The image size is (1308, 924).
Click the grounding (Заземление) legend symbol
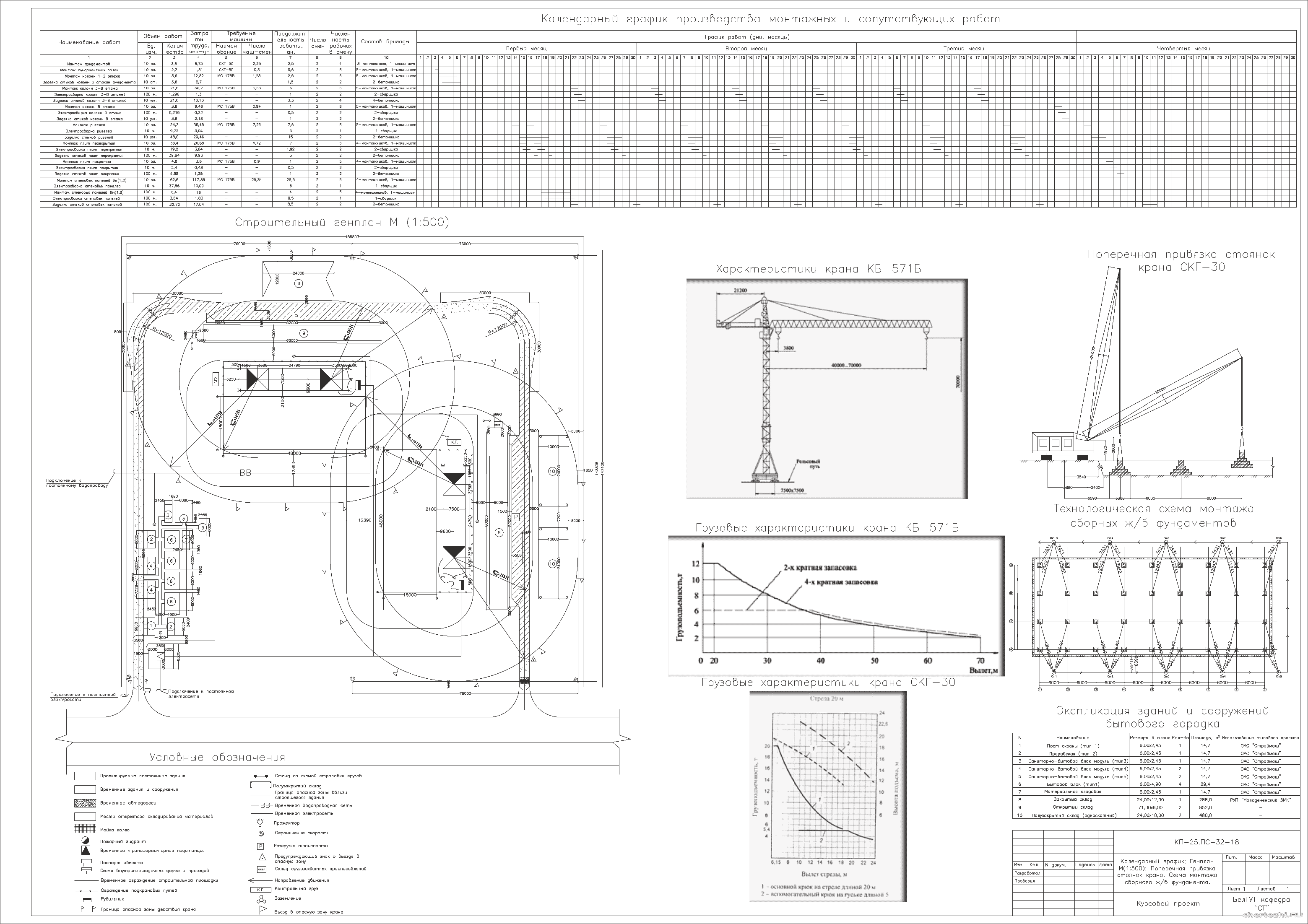[x=261, y=899]
